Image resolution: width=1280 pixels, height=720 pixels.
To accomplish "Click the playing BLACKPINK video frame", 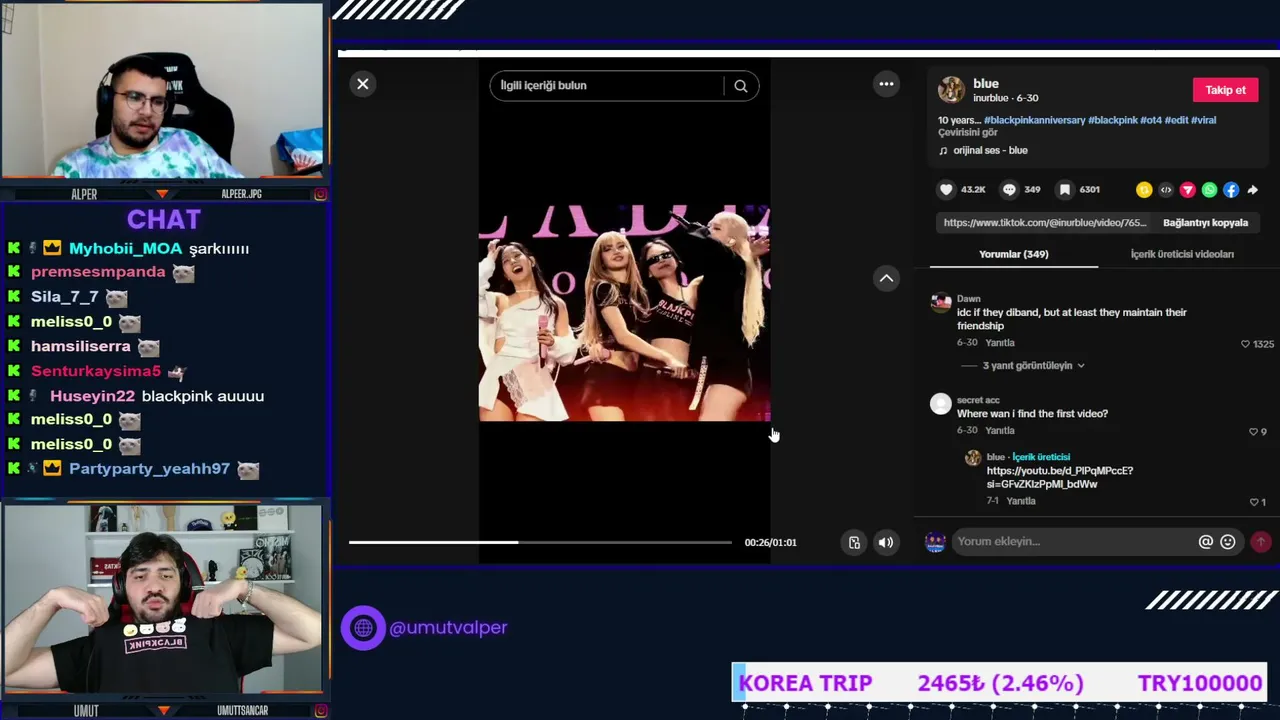I will coord(624,313).
